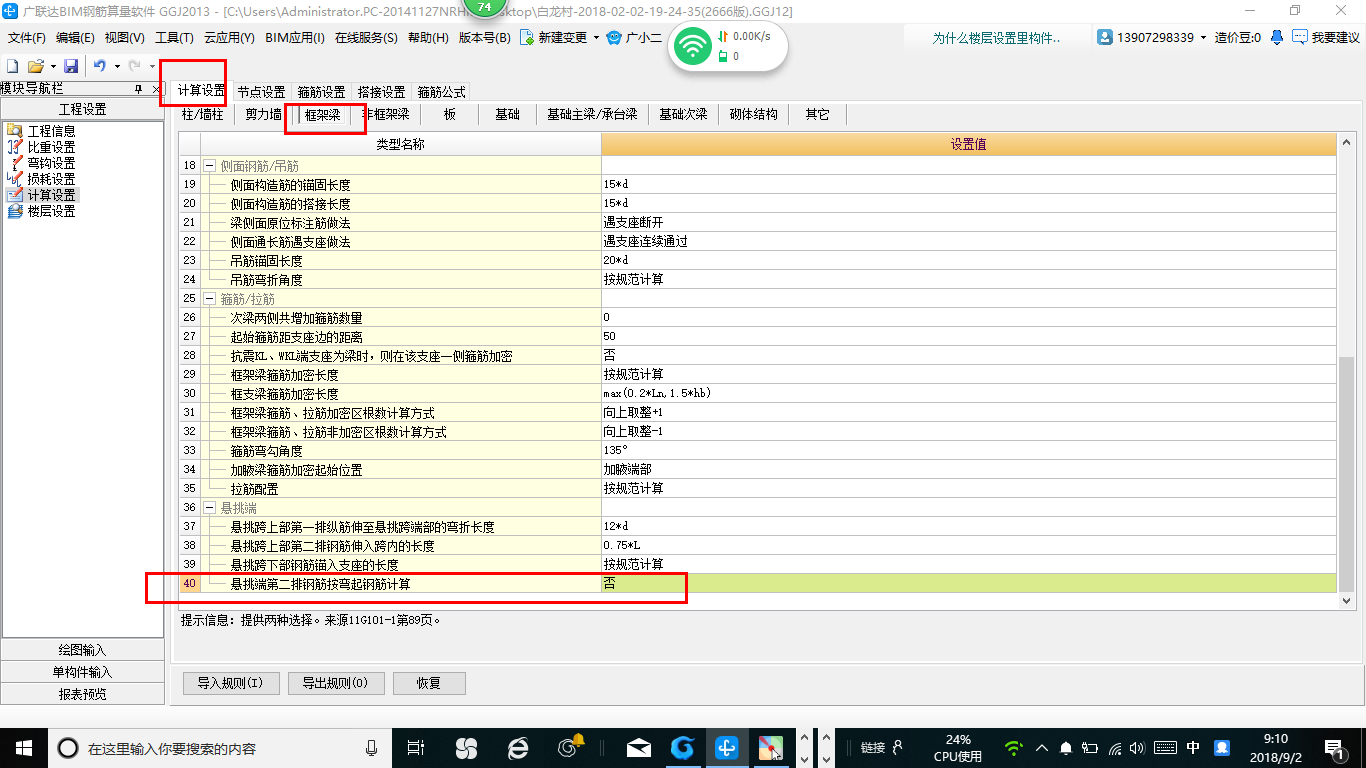Open the dropdown arrow next to Undo
Image resolution: width=1366 pixels, height=768 pixels.
pyautogui.click(x=117, y=66)
